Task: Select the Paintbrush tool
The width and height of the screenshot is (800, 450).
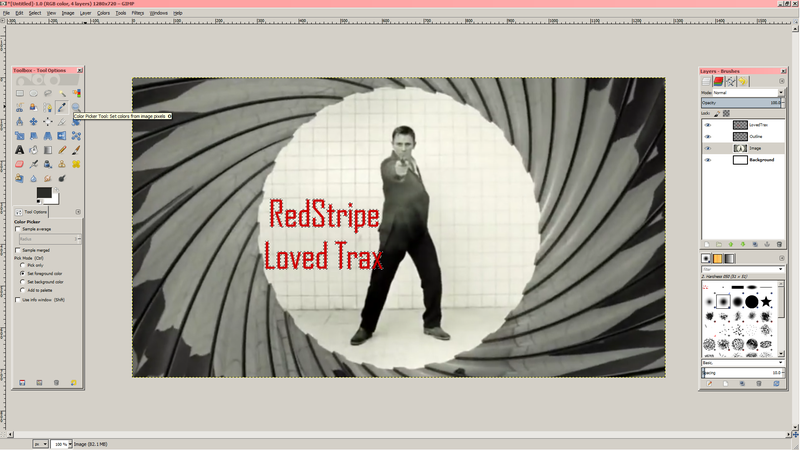Action: coord(76,150)
